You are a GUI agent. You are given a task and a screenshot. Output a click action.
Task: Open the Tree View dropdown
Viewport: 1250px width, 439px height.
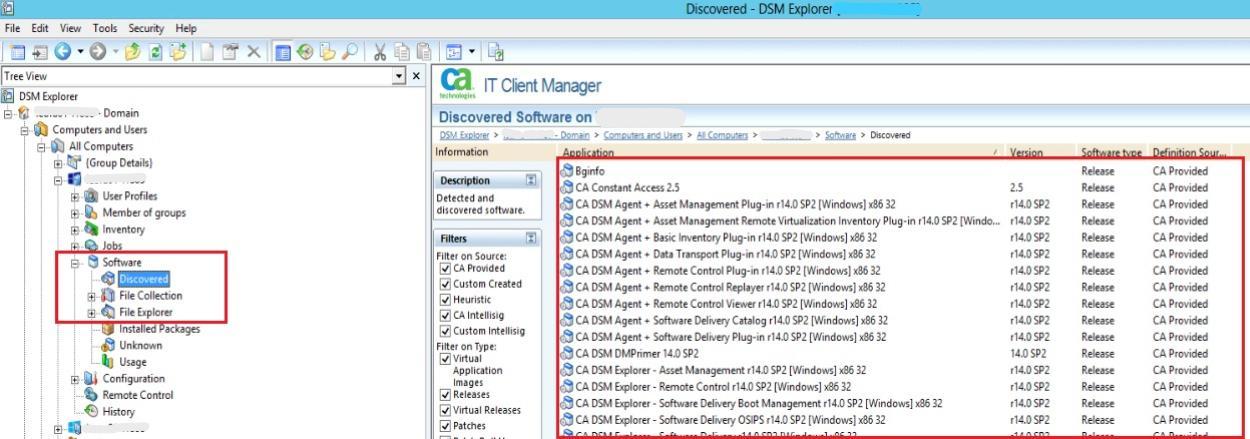400,76
